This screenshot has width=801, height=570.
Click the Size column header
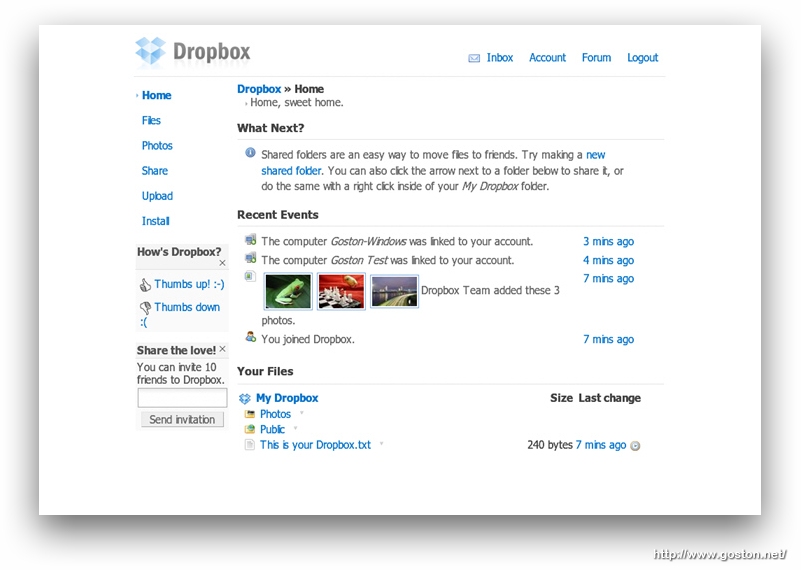tap(561, 398)
